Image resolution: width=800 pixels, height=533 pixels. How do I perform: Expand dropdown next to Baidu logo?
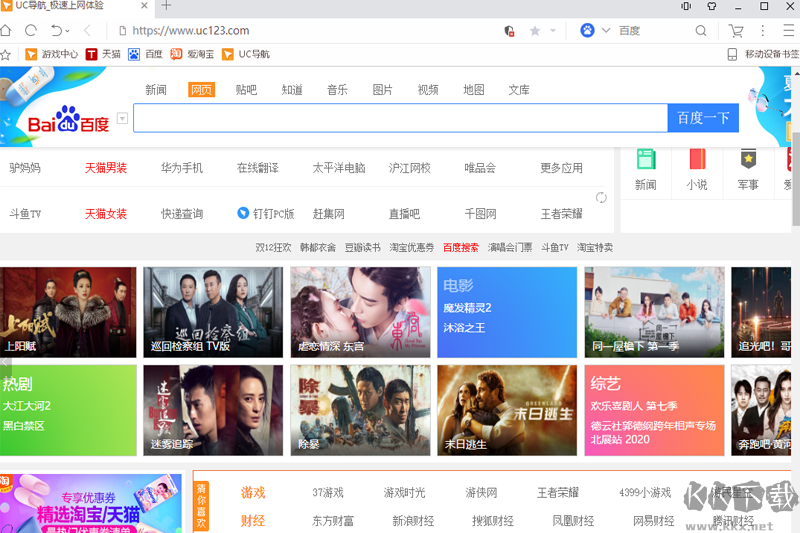122,118
